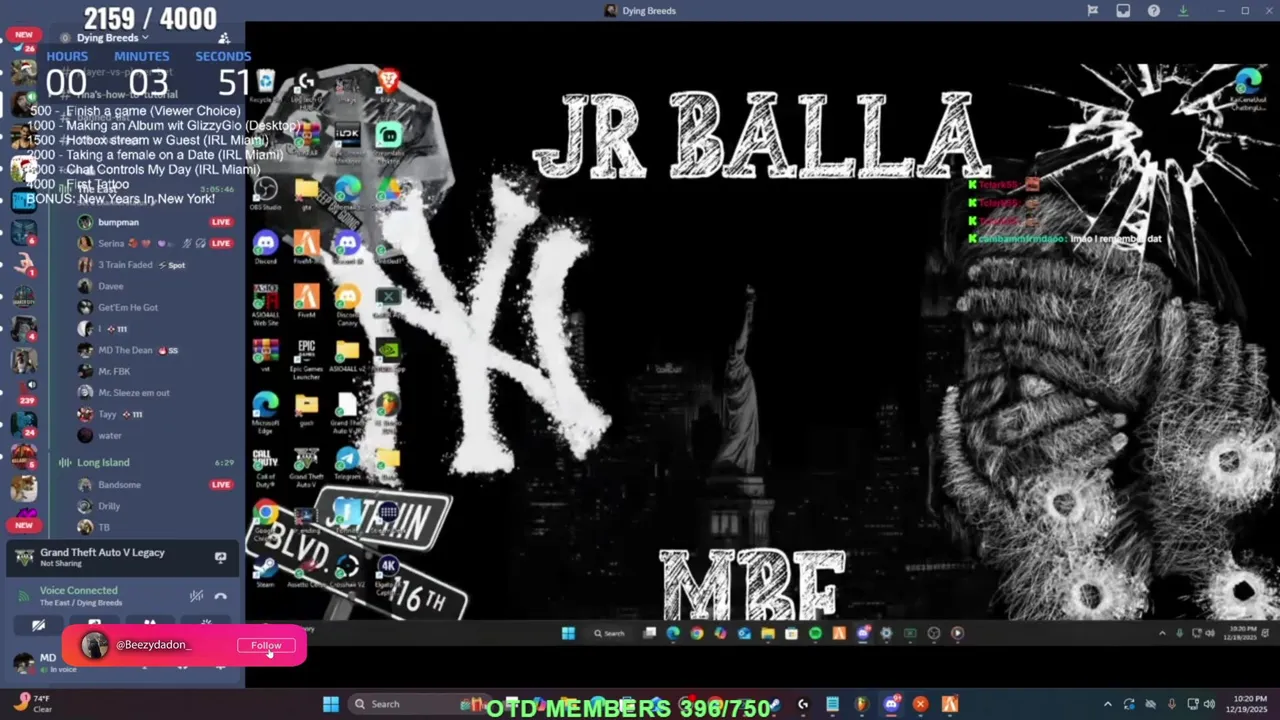1280x720 pixels.
Task: Click the Discord download update icon
Action: [x=1183, y=10]
